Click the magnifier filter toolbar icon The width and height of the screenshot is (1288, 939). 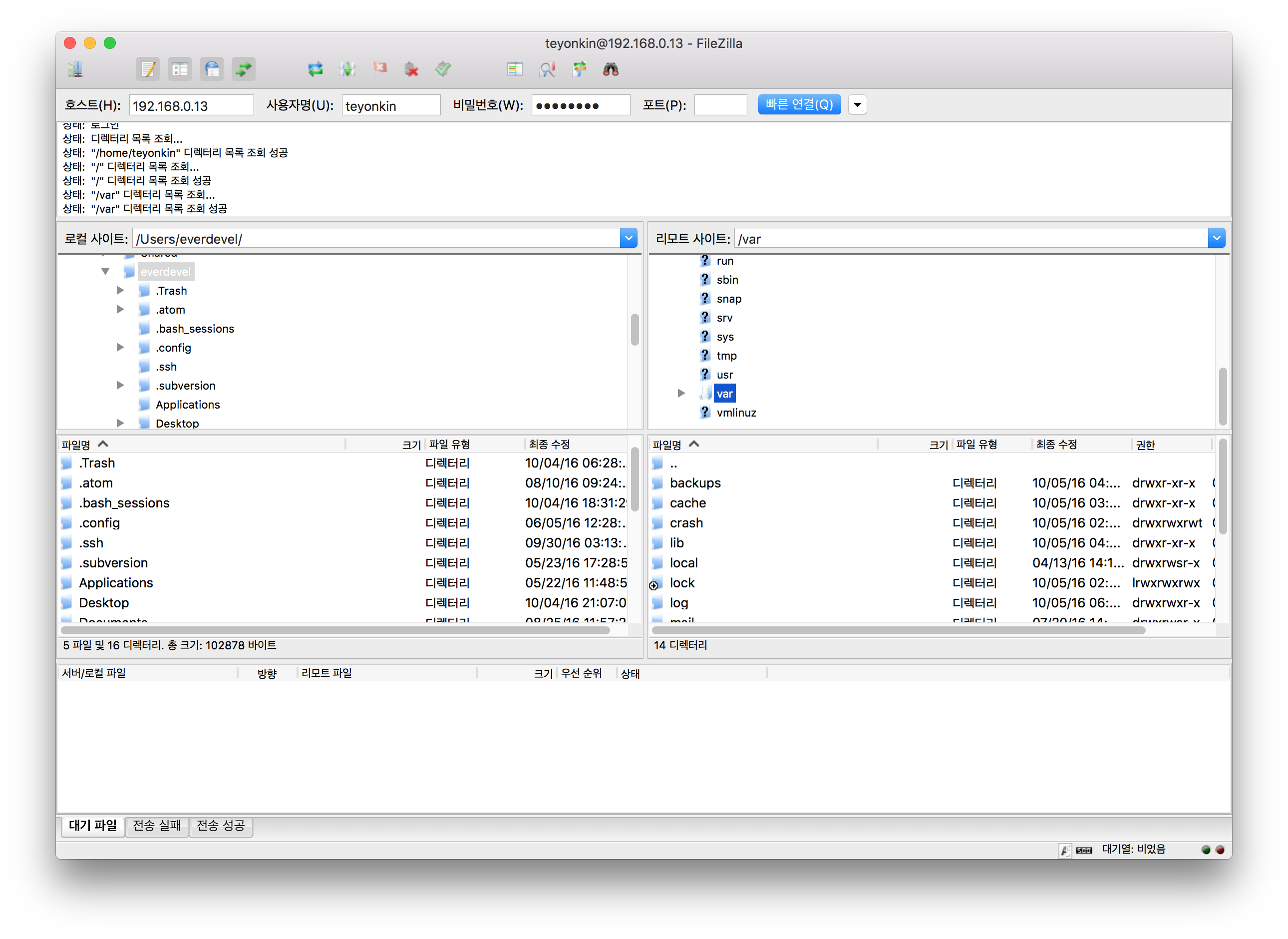pos(547,69)
